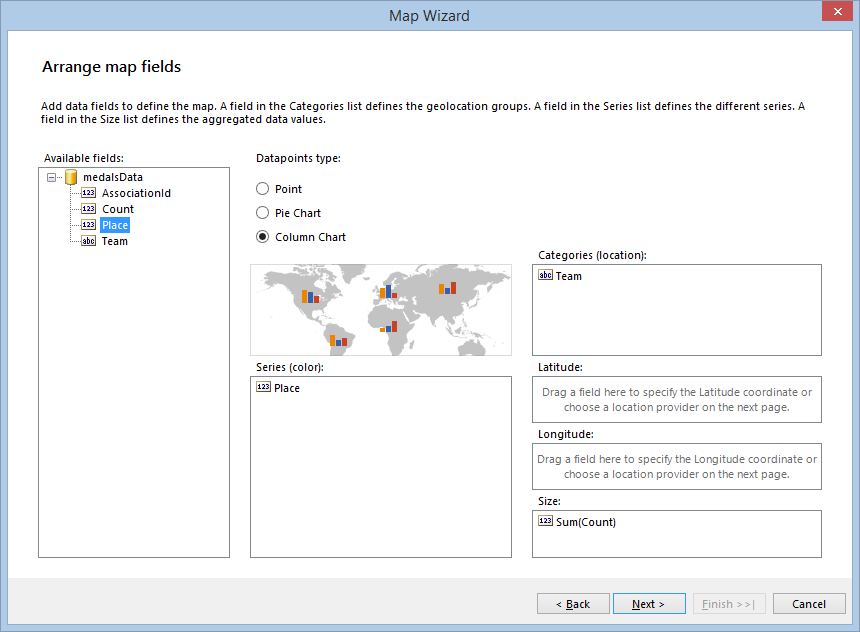The width and height of the screenshot is (860, 632).
Task: Click the Count field's number icon
Action: point(86,209)
